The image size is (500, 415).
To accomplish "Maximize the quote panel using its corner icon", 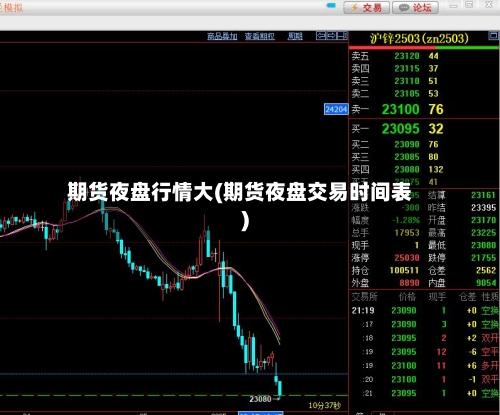I will 493,35.
